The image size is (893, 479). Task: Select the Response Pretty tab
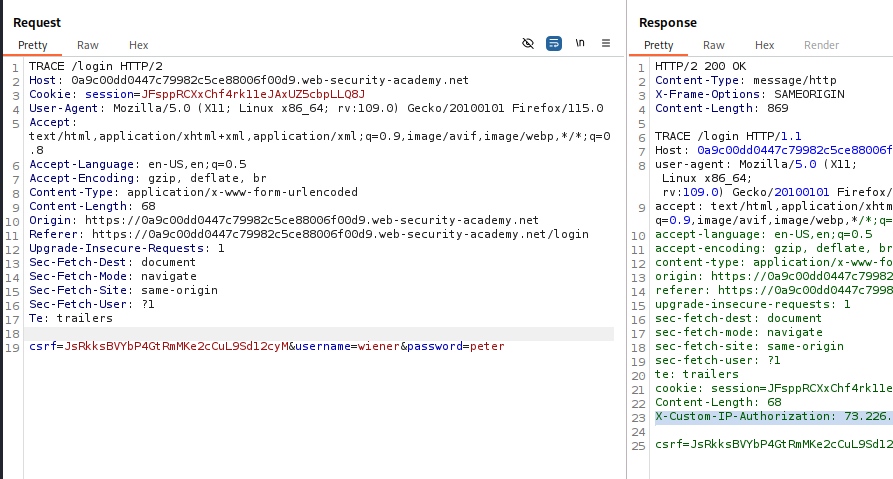pos(658,45)
